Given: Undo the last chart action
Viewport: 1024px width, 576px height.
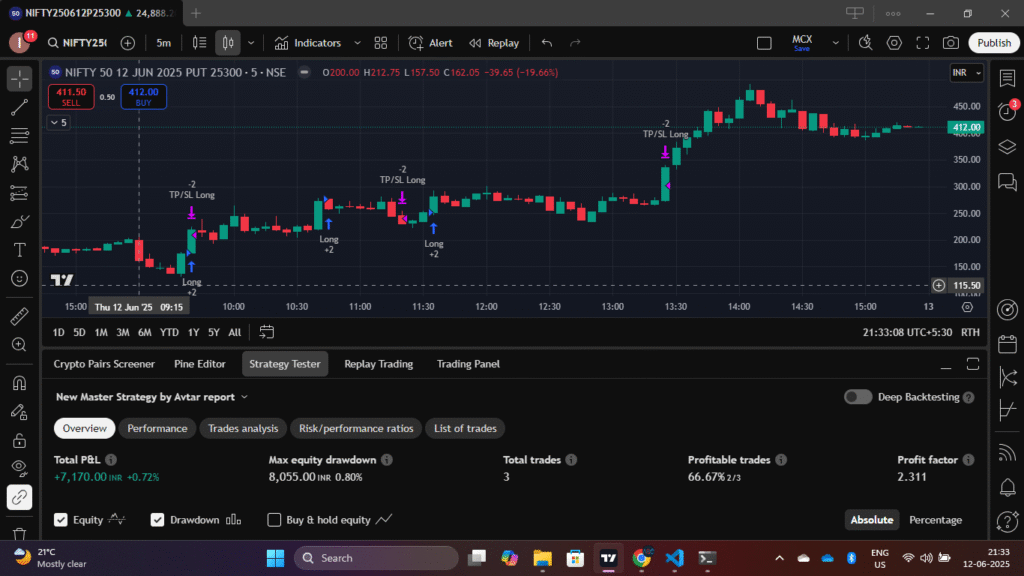Looking at the screenshot, I should point(547,43).
